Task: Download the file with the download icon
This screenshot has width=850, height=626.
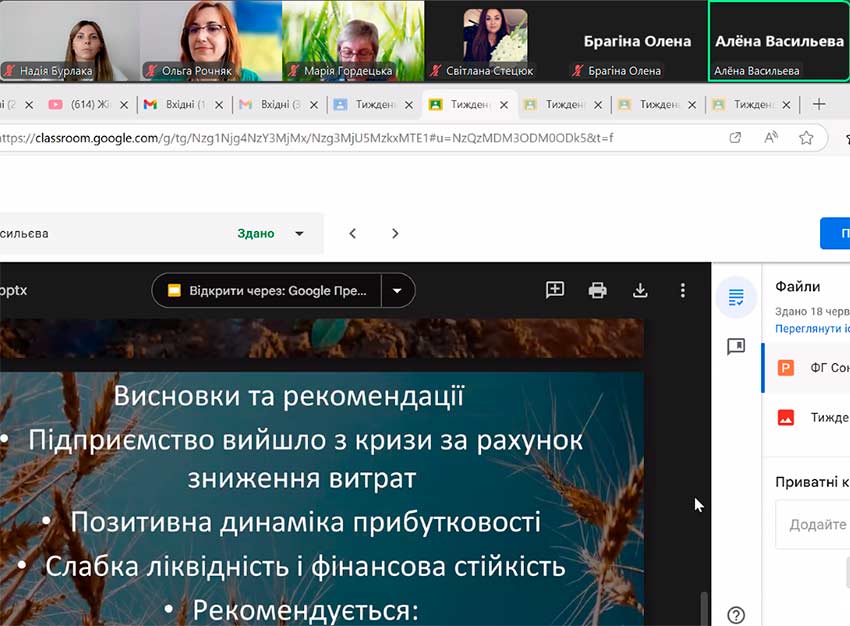Action: coord(640,290)
